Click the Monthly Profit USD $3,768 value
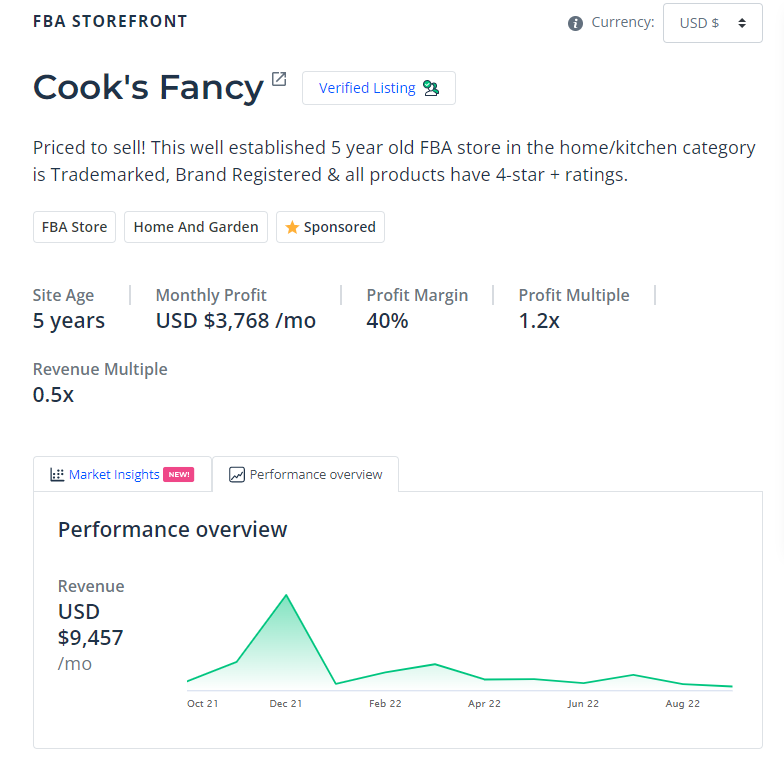Screen dimensions: 784x777 click(235, 321)
